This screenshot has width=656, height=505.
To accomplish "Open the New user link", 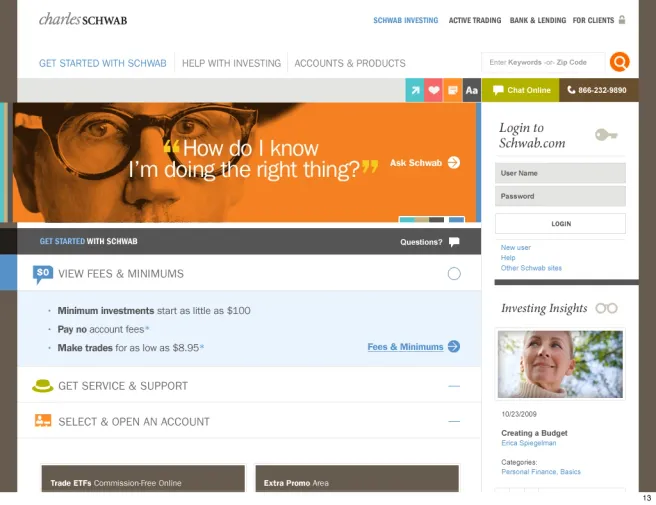I will click(515, 247).
